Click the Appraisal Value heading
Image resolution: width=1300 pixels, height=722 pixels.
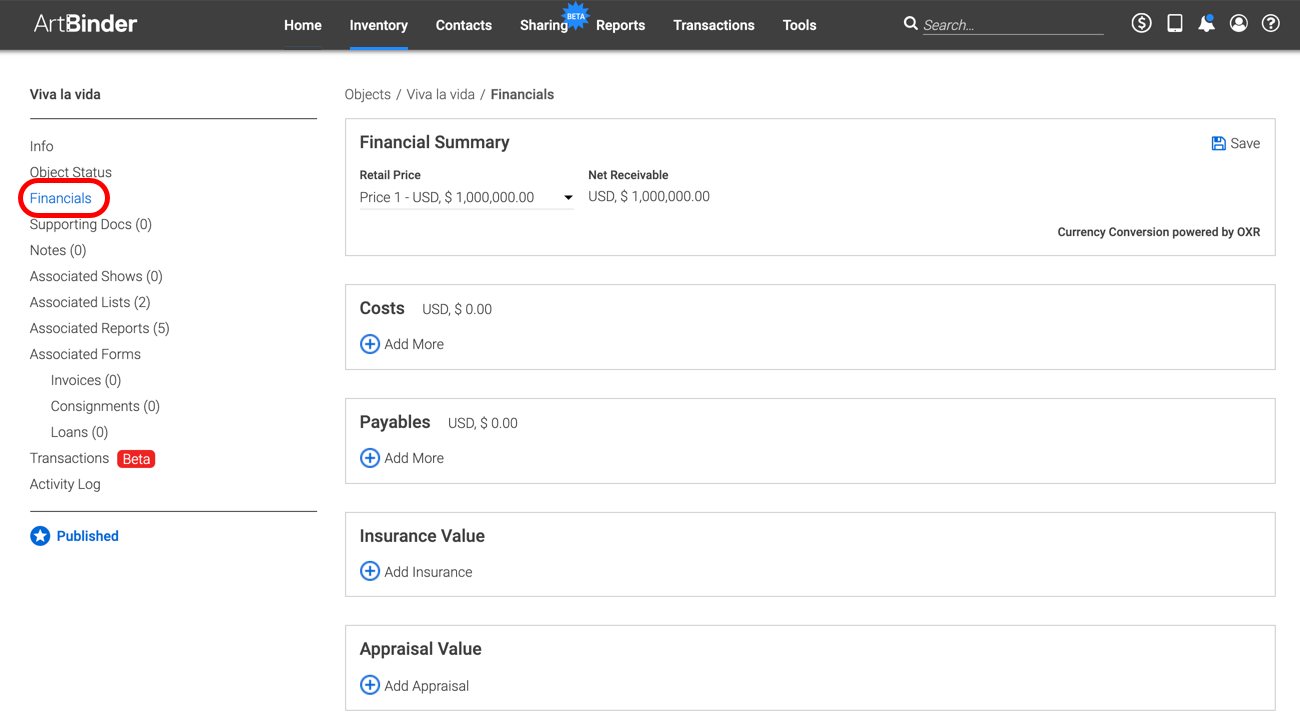point(421,649)
